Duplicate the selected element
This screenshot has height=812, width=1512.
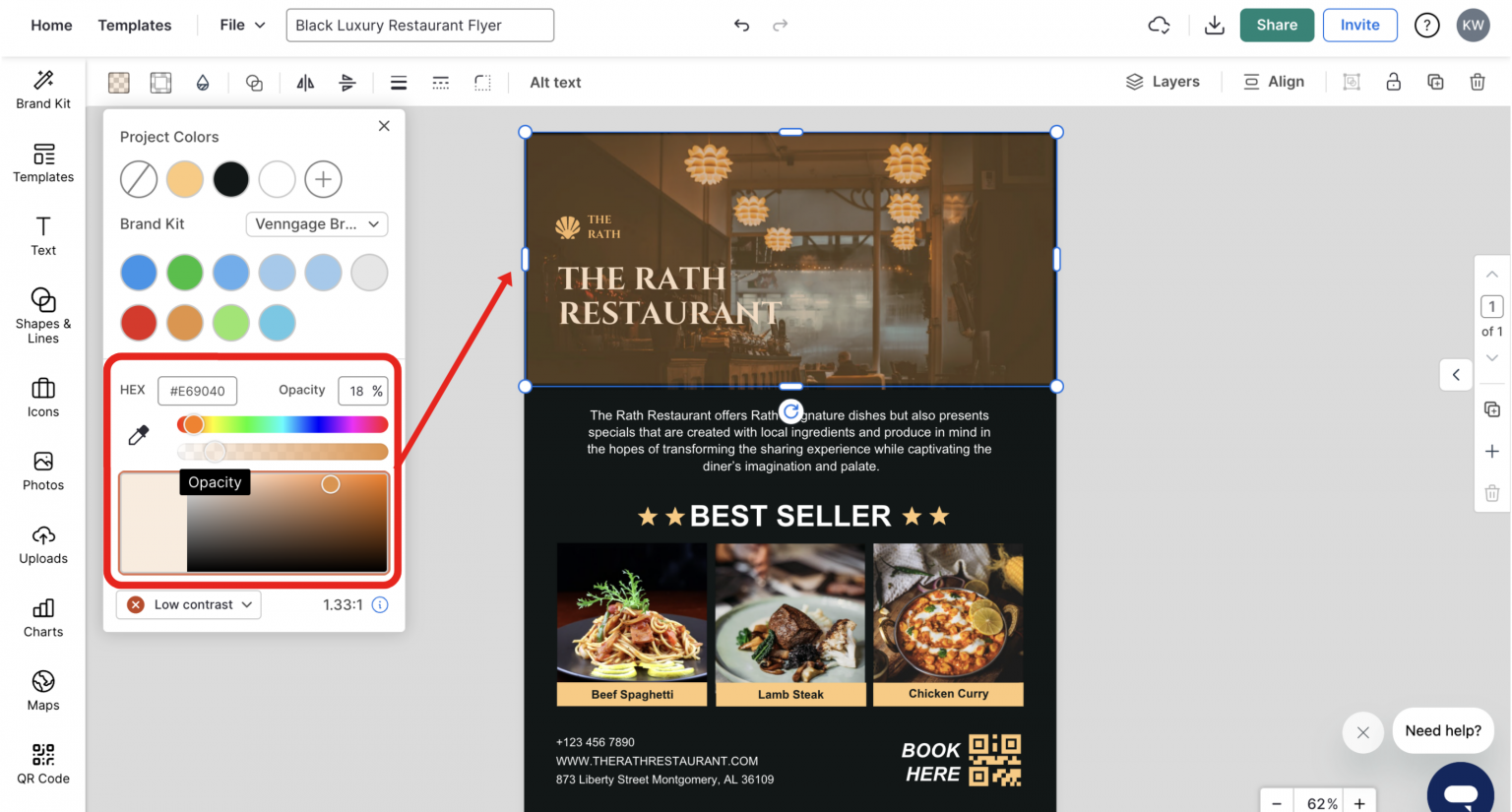[1435, 82]
